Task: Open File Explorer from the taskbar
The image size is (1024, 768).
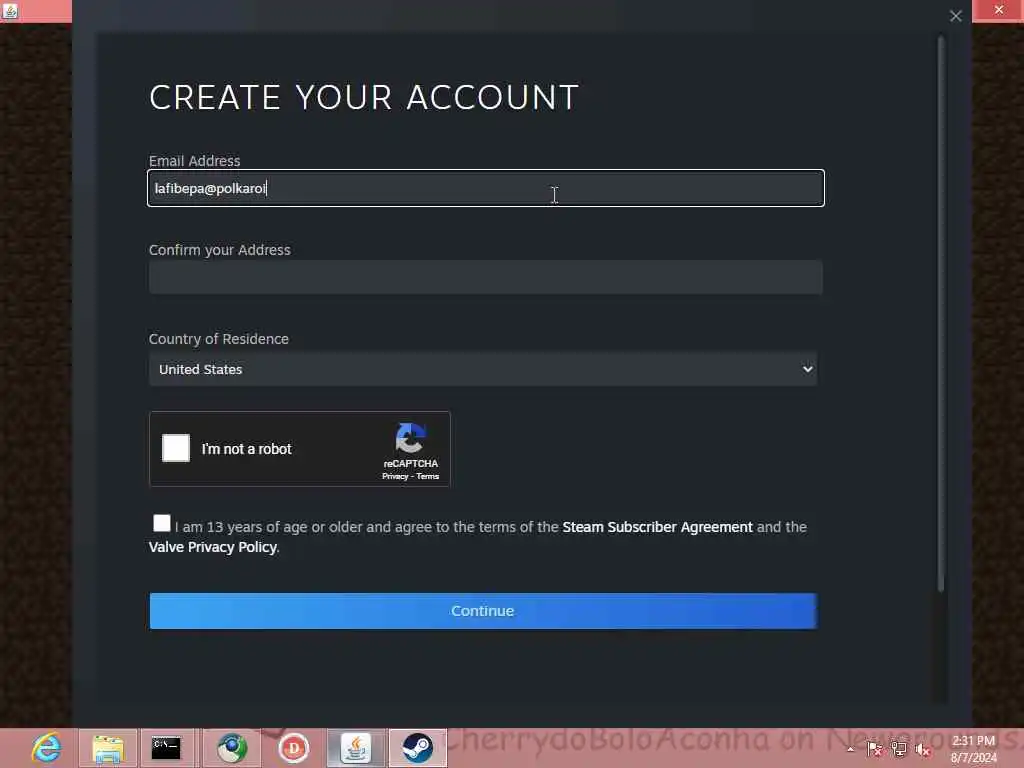Action: [108, 748]
